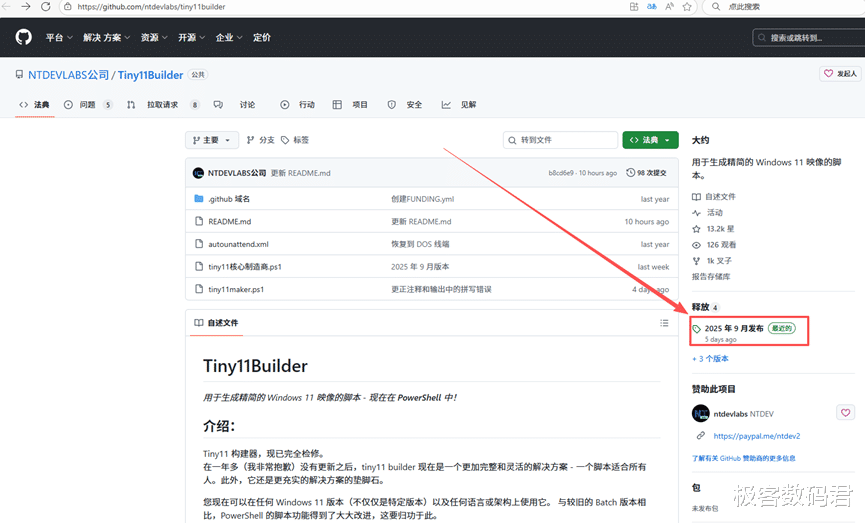Click the browser address bar URL
The image size is (865, 523).
pyautogui.click(x=151, y=7)
